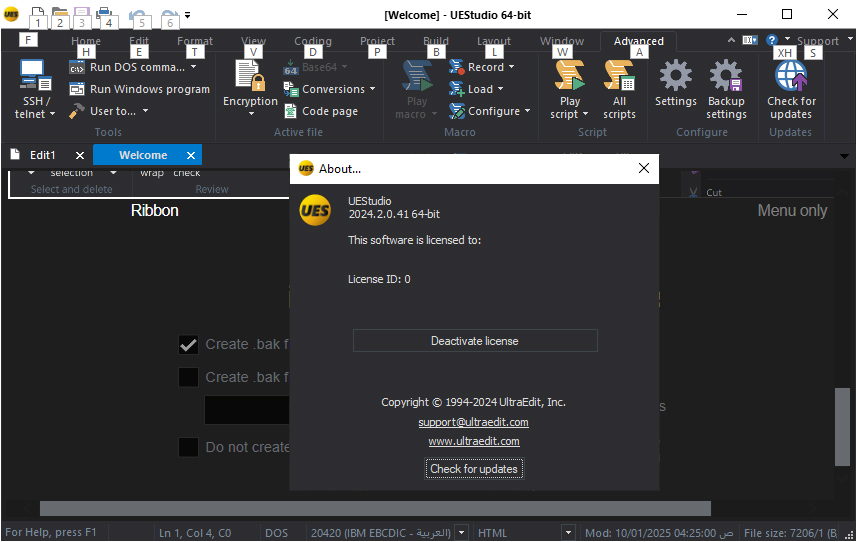This screenshot has height=542, width=857.
Task: Open HTML syntax dropdown in status bar
Action: point(569,532)
